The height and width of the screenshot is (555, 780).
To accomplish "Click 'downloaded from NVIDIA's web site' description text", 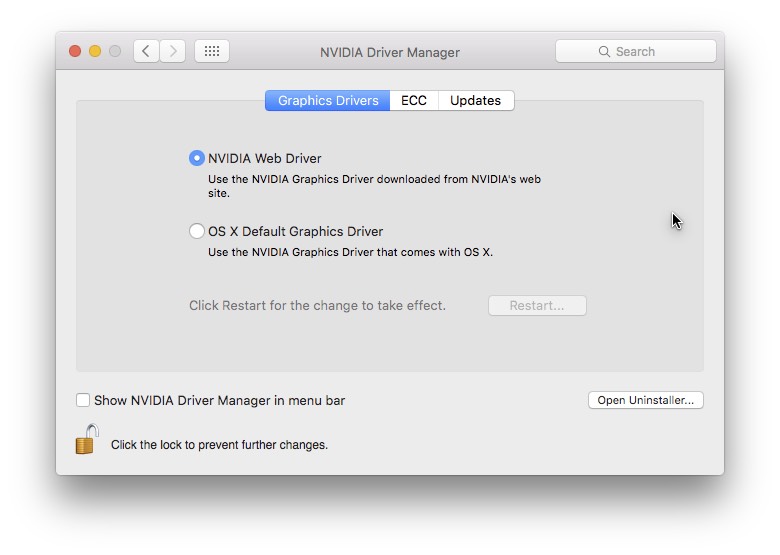I will click(374, 186).
